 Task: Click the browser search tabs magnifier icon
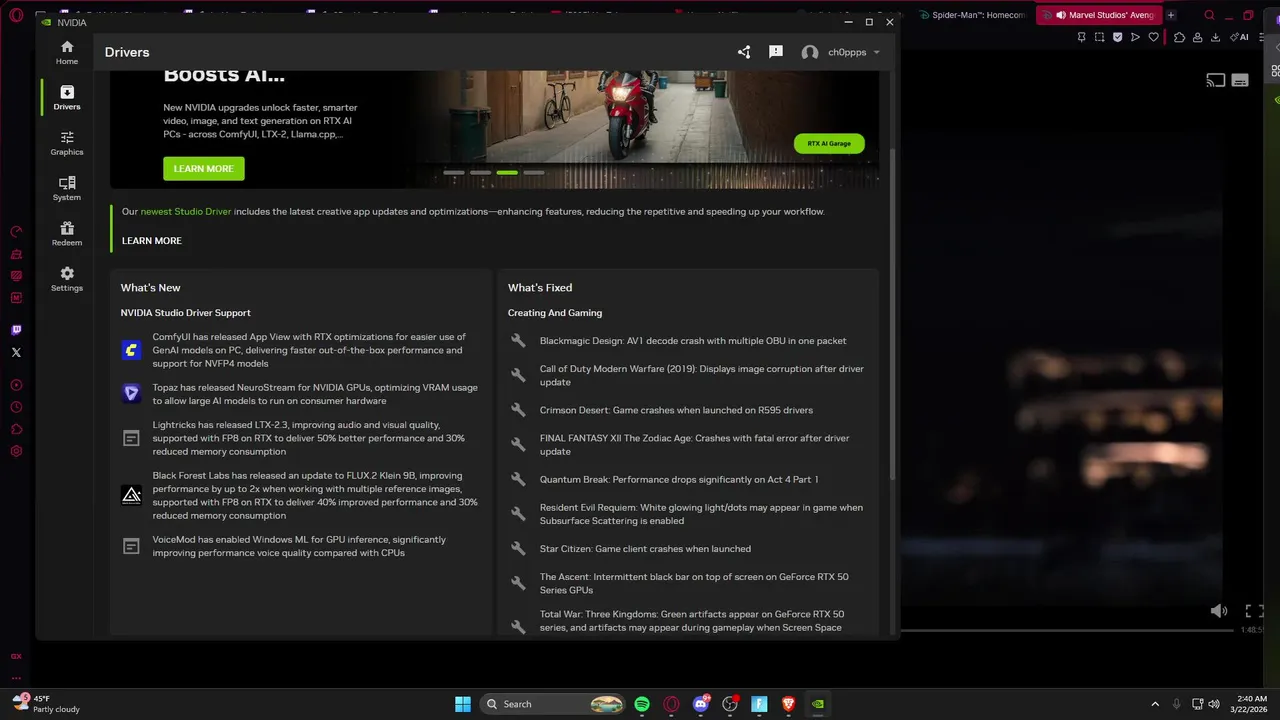1210,15
